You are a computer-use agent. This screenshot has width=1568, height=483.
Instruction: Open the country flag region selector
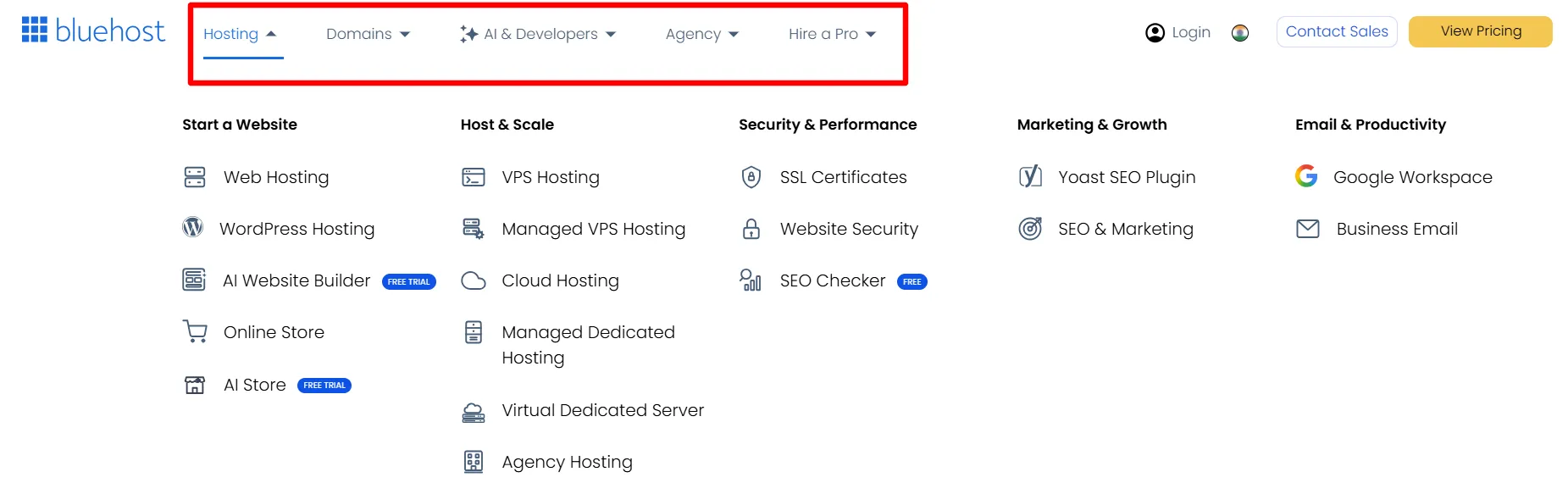(1240, 33)
